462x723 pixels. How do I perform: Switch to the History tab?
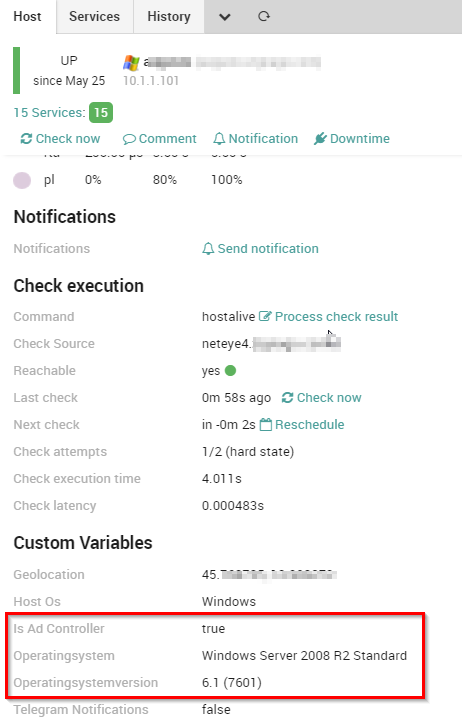click(x=169, y=17)
